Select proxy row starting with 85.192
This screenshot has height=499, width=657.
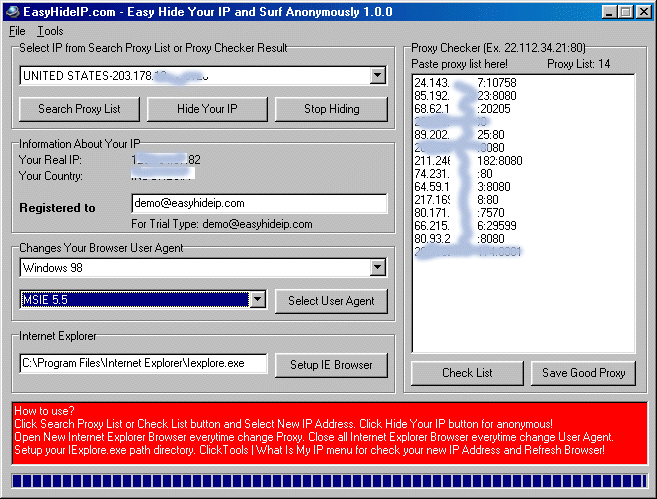(x=465, y=96)
